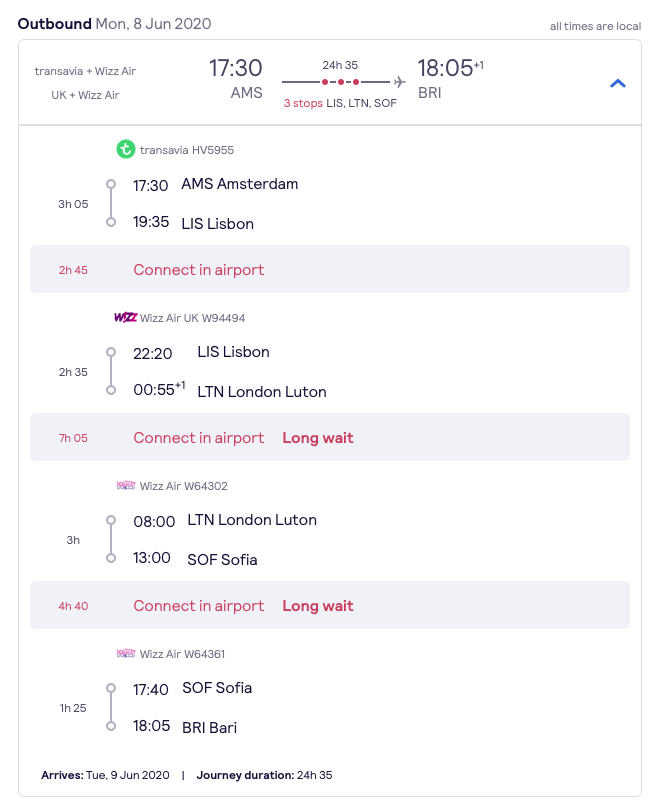
Task: Click the green transavia logo icon
Action: point(126,149)
